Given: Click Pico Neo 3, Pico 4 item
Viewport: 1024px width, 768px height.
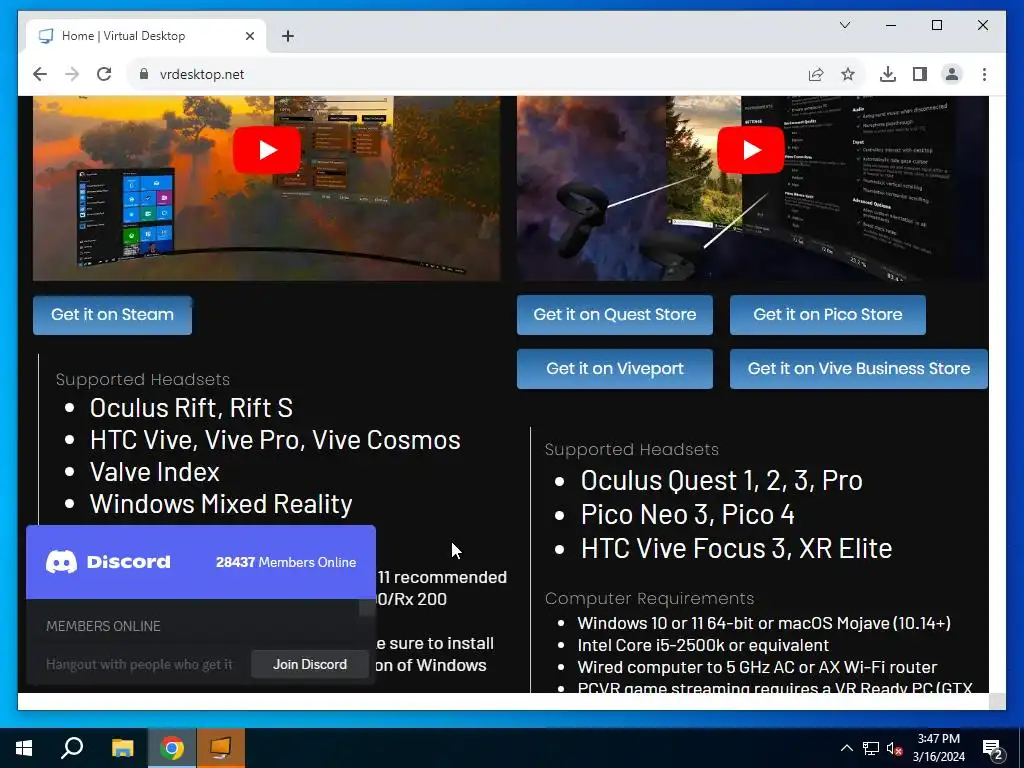Looking at the screenshot, I should (688, 515).
